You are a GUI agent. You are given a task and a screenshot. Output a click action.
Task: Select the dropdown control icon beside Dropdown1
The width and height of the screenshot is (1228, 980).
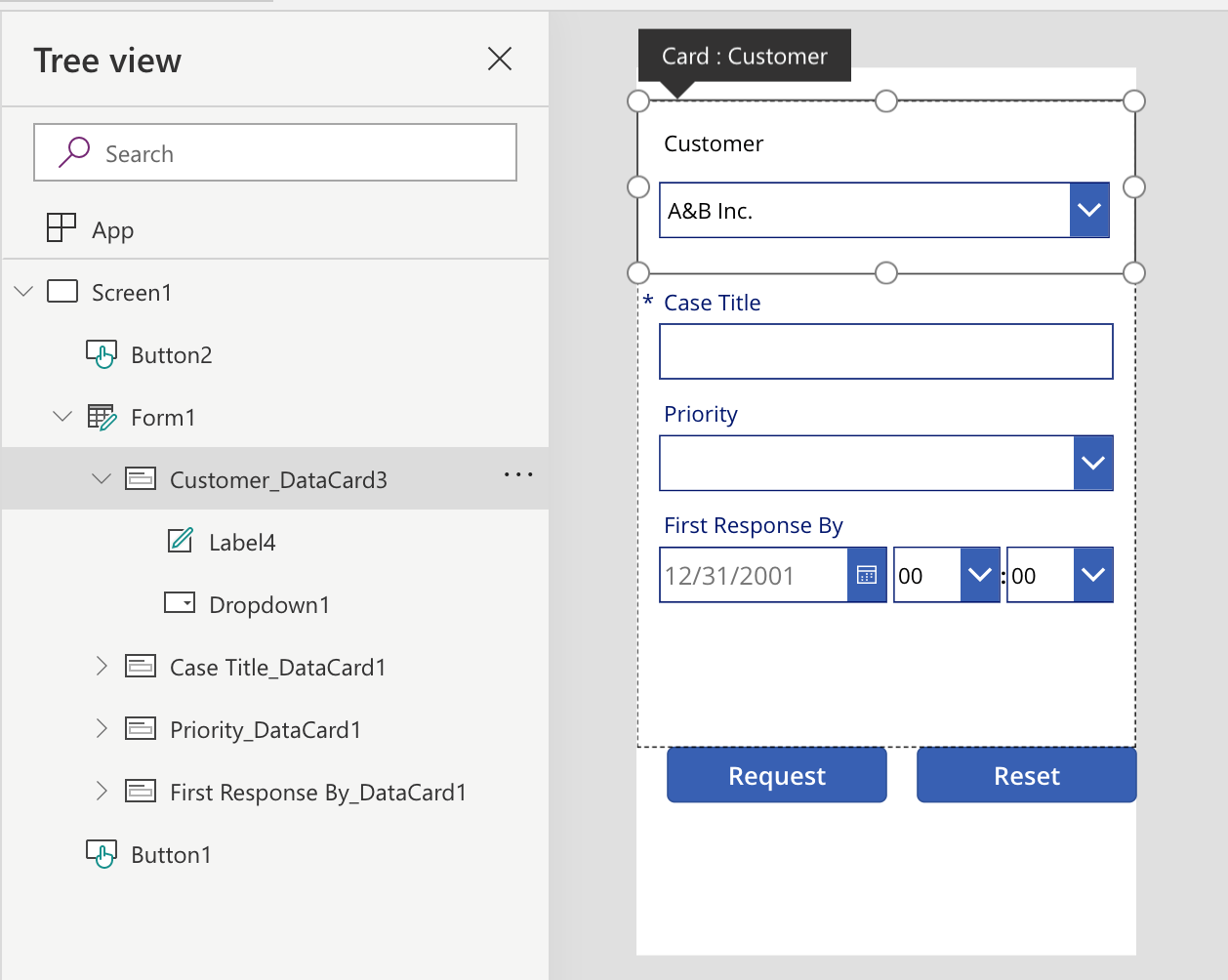[179, 603]
